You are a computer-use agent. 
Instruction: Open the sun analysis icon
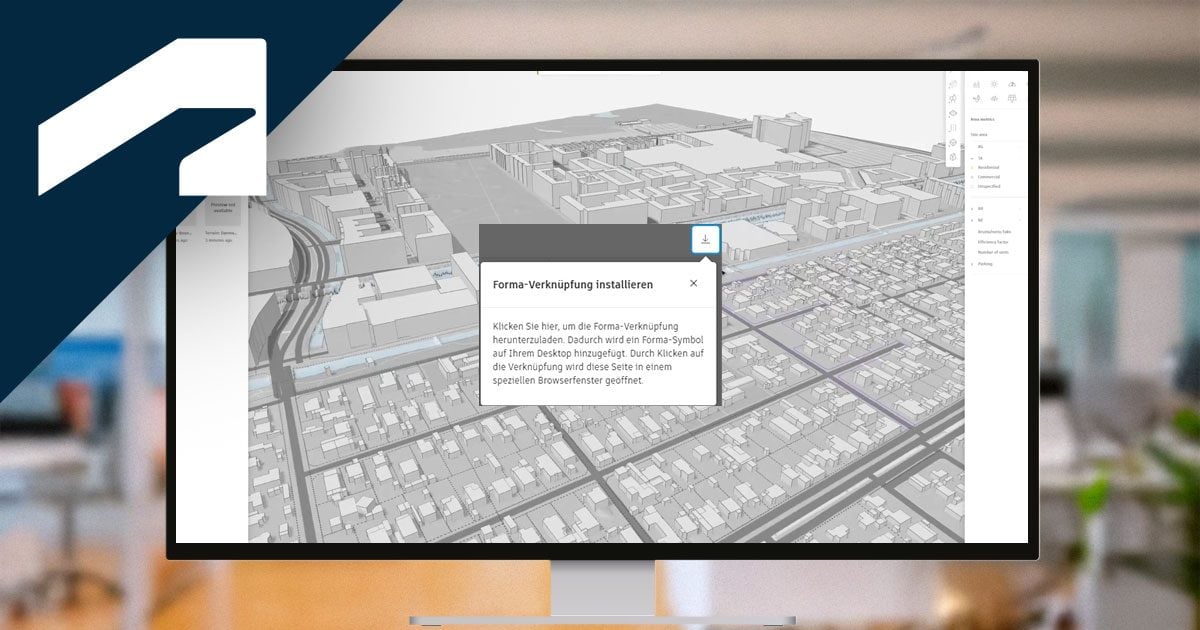coord(994,84)
